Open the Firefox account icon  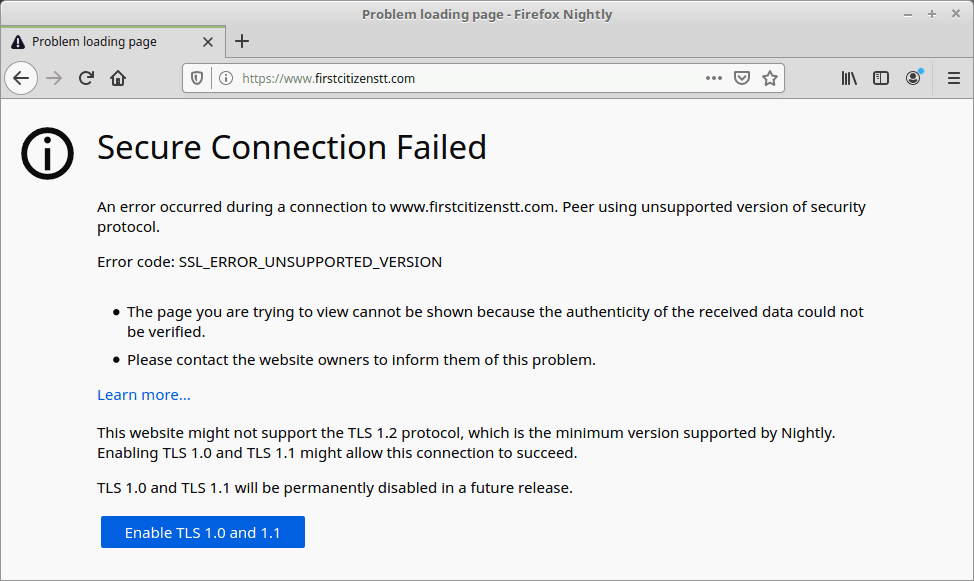913,78
